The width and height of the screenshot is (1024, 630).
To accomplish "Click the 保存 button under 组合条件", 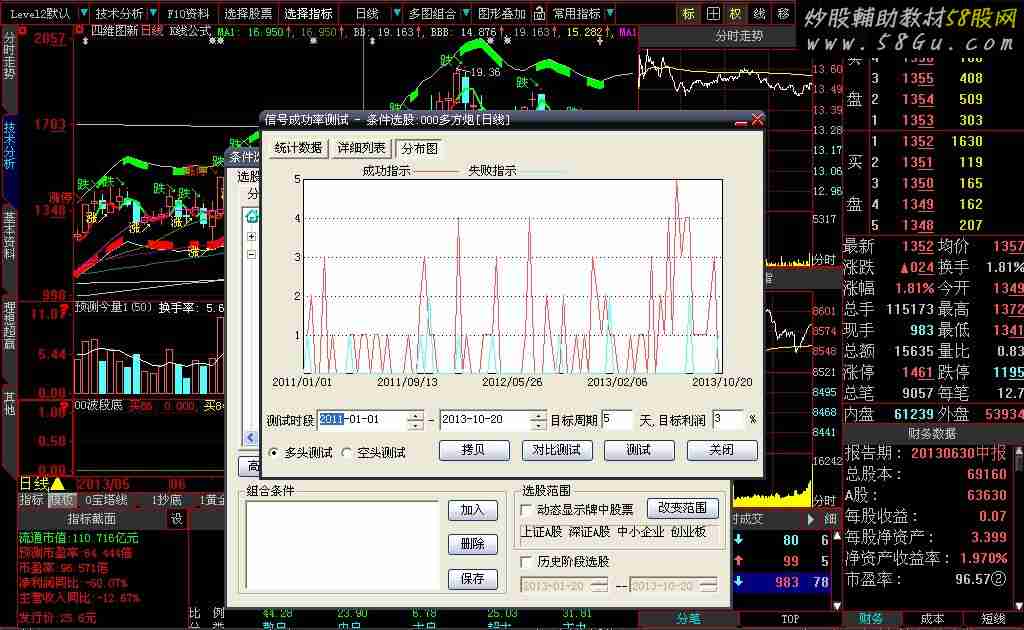I will pyautogui.click(x=473, y=579).
